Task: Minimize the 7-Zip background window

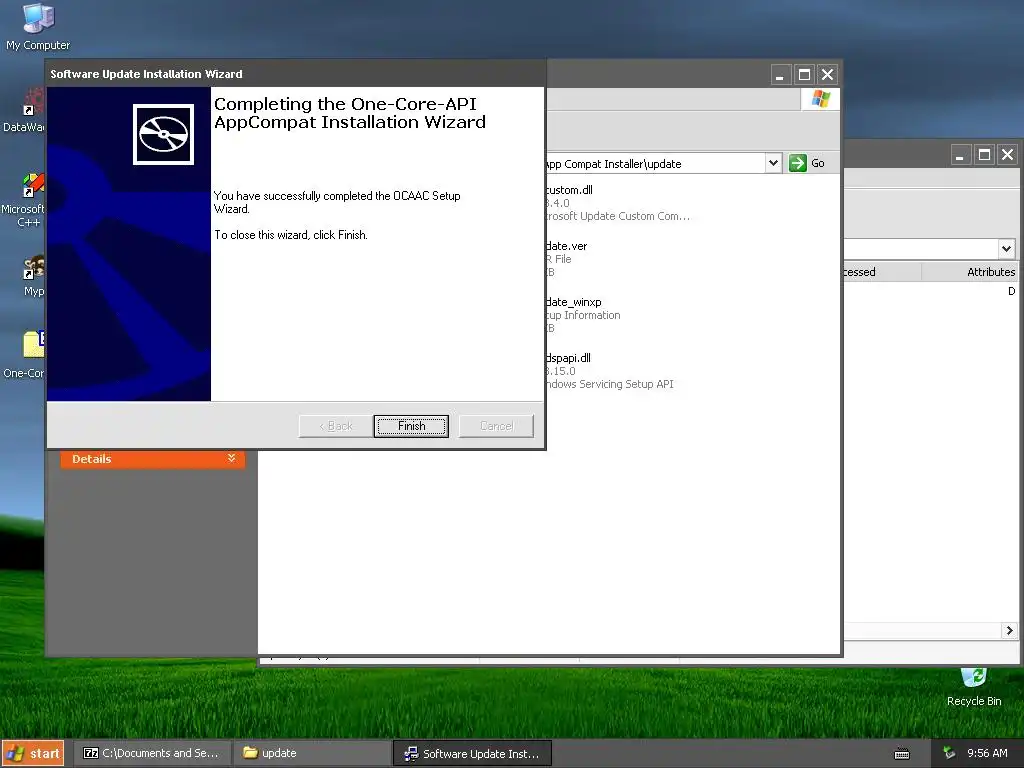Action: [961, 155]
